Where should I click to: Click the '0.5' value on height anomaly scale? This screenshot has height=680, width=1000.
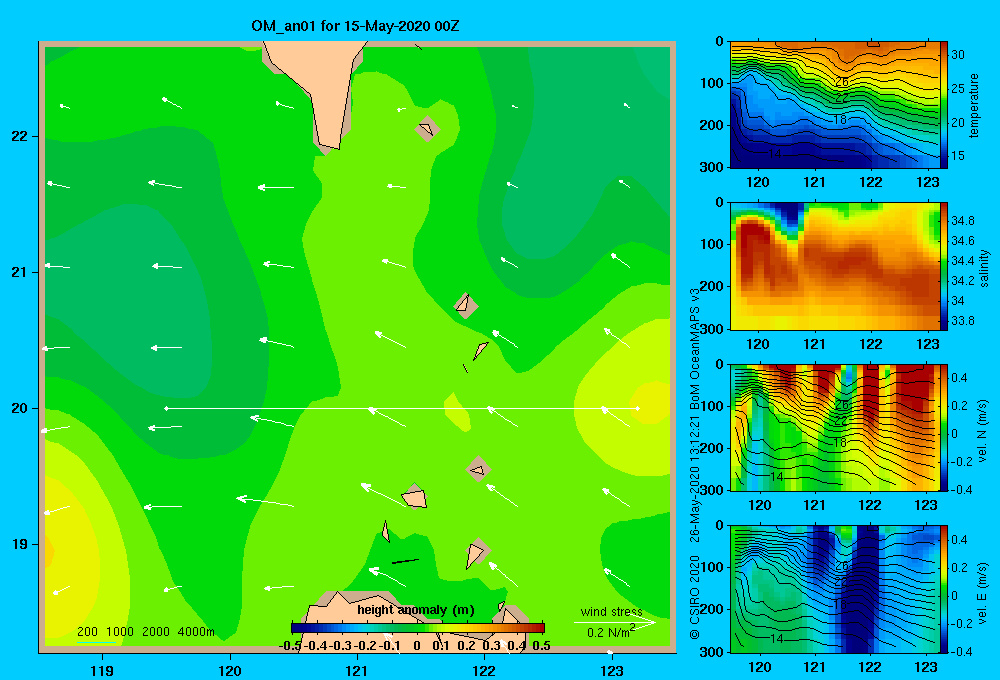541,646
